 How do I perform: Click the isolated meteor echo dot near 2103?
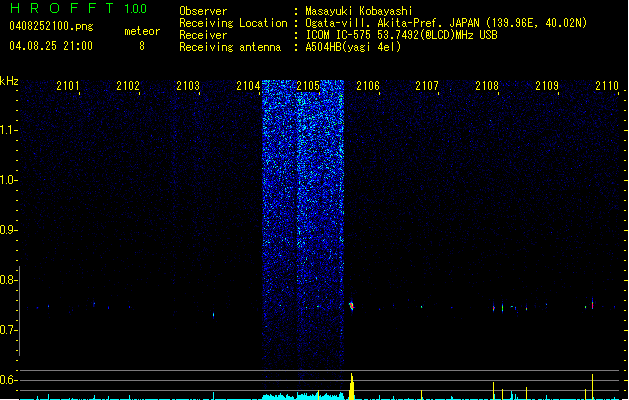[x=213, y=315]
